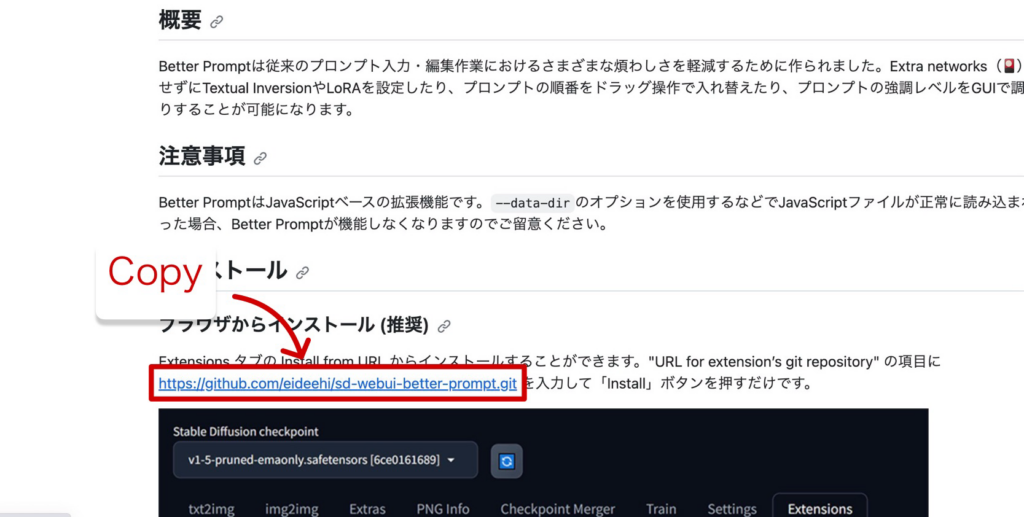Open the Train tab

click(661, 508)
